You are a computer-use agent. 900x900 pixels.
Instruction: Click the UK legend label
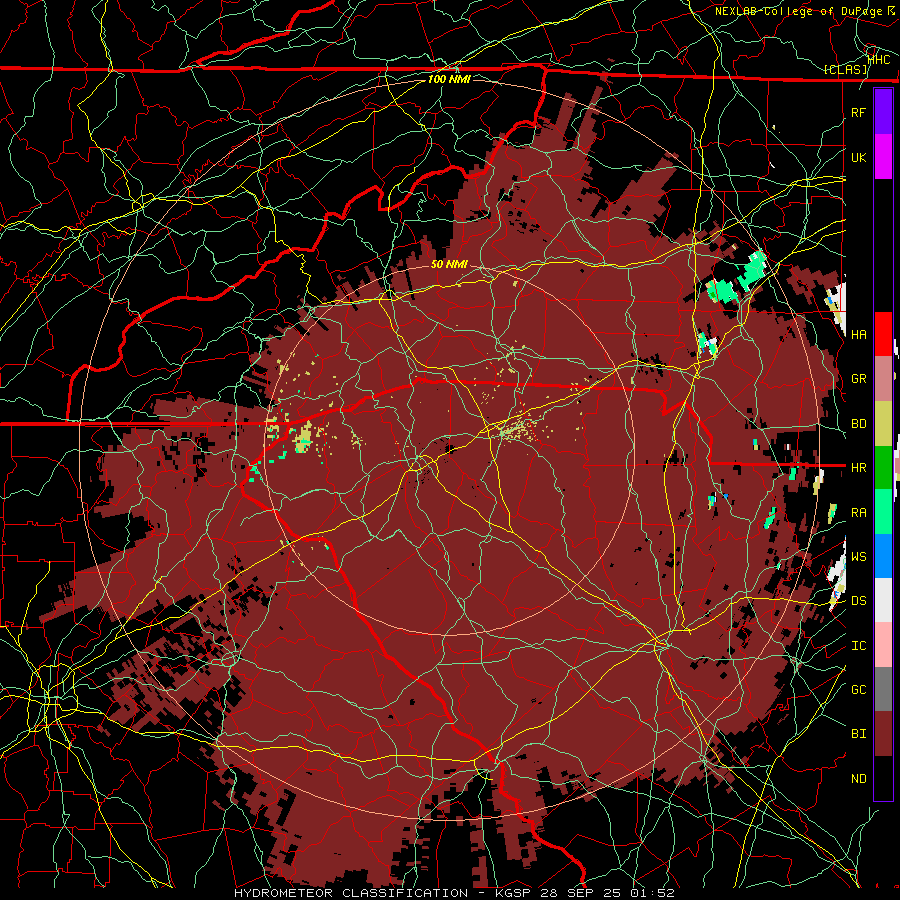tap(858, 157)
